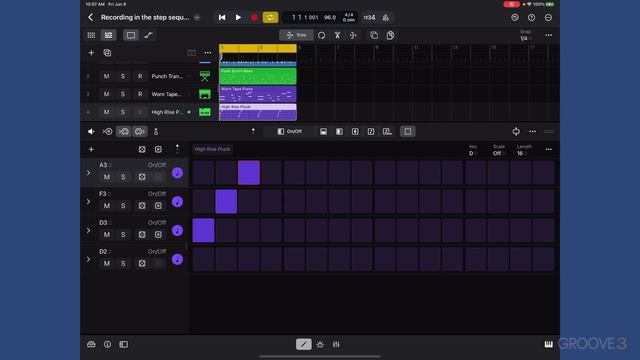The width and height of the screenshot is (640, 360).
Task: Add a new row to the pattern
Action: 91,149
